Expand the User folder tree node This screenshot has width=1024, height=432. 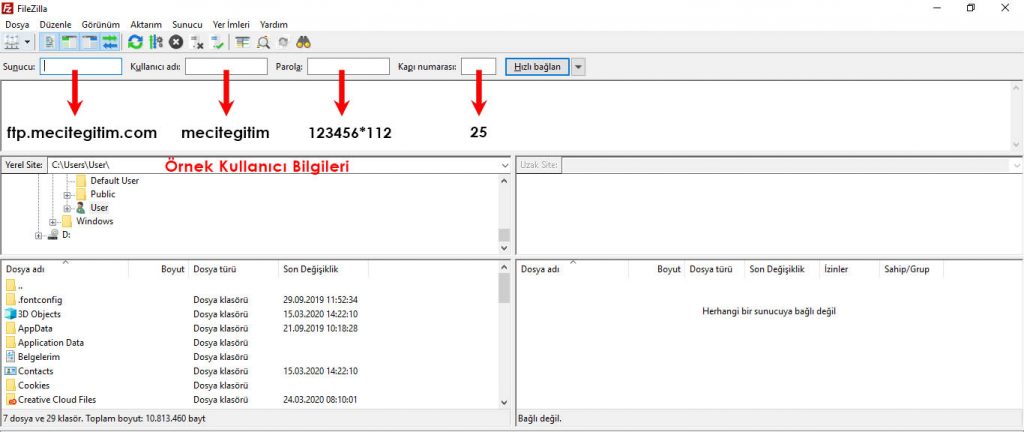67,208
